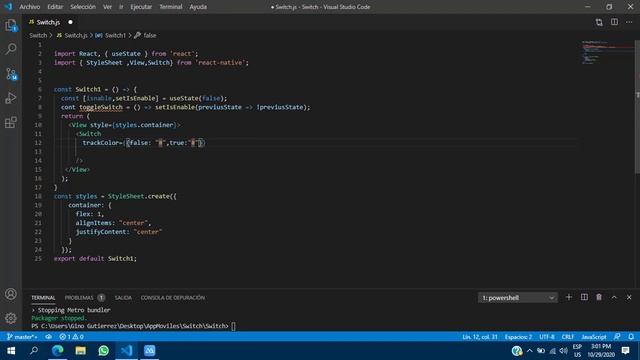Open Windows action center notifications

[x=625, y=351]
